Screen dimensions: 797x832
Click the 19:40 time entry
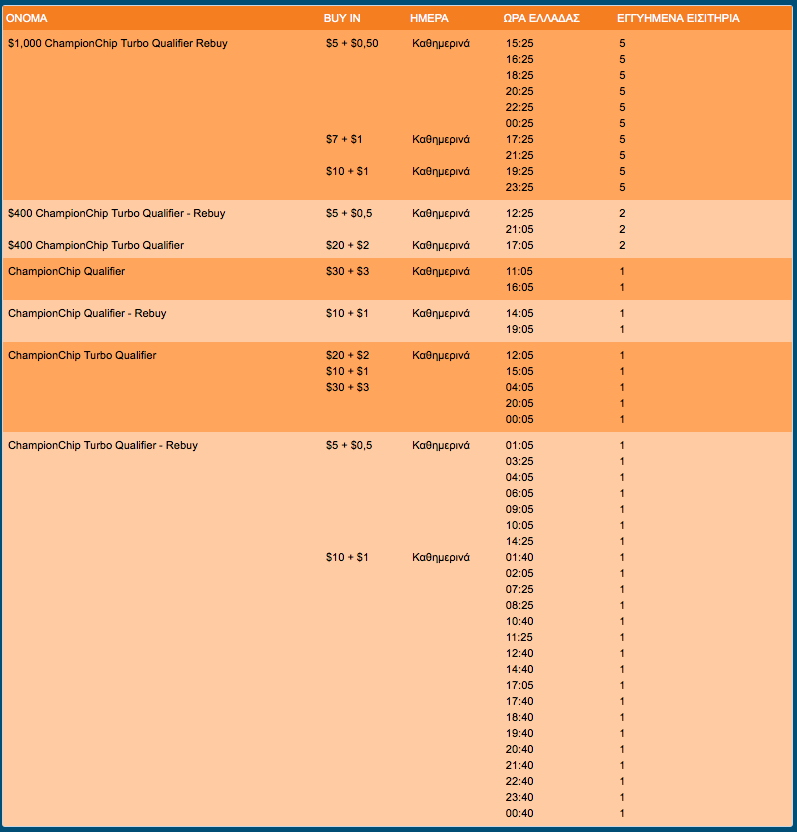pyautogui.click(x=519, y=733)
